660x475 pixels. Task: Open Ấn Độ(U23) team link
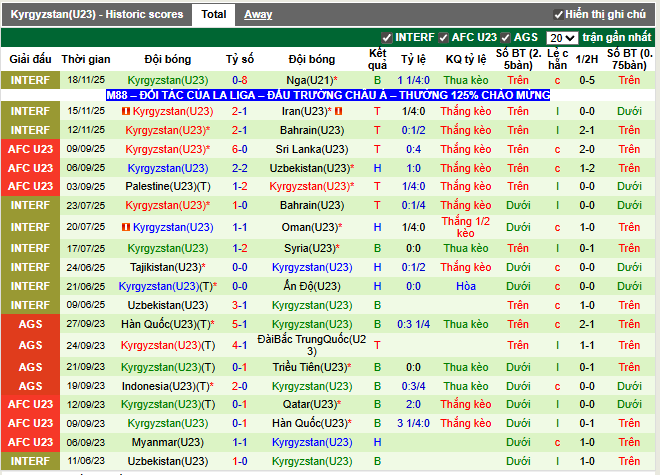(x=312, y=286)
